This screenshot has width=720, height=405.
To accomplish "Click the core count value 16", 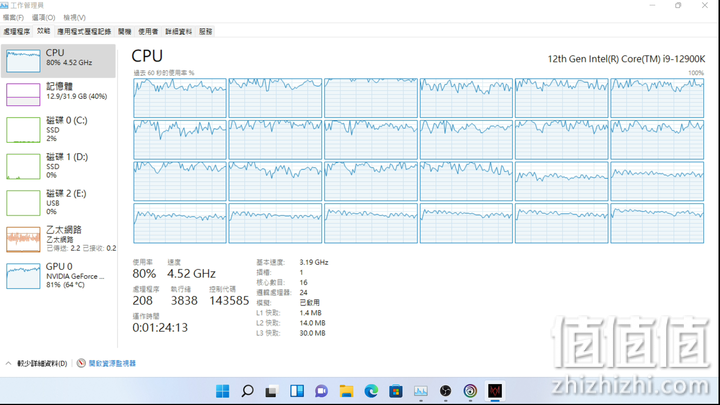I will coord(303,282).
